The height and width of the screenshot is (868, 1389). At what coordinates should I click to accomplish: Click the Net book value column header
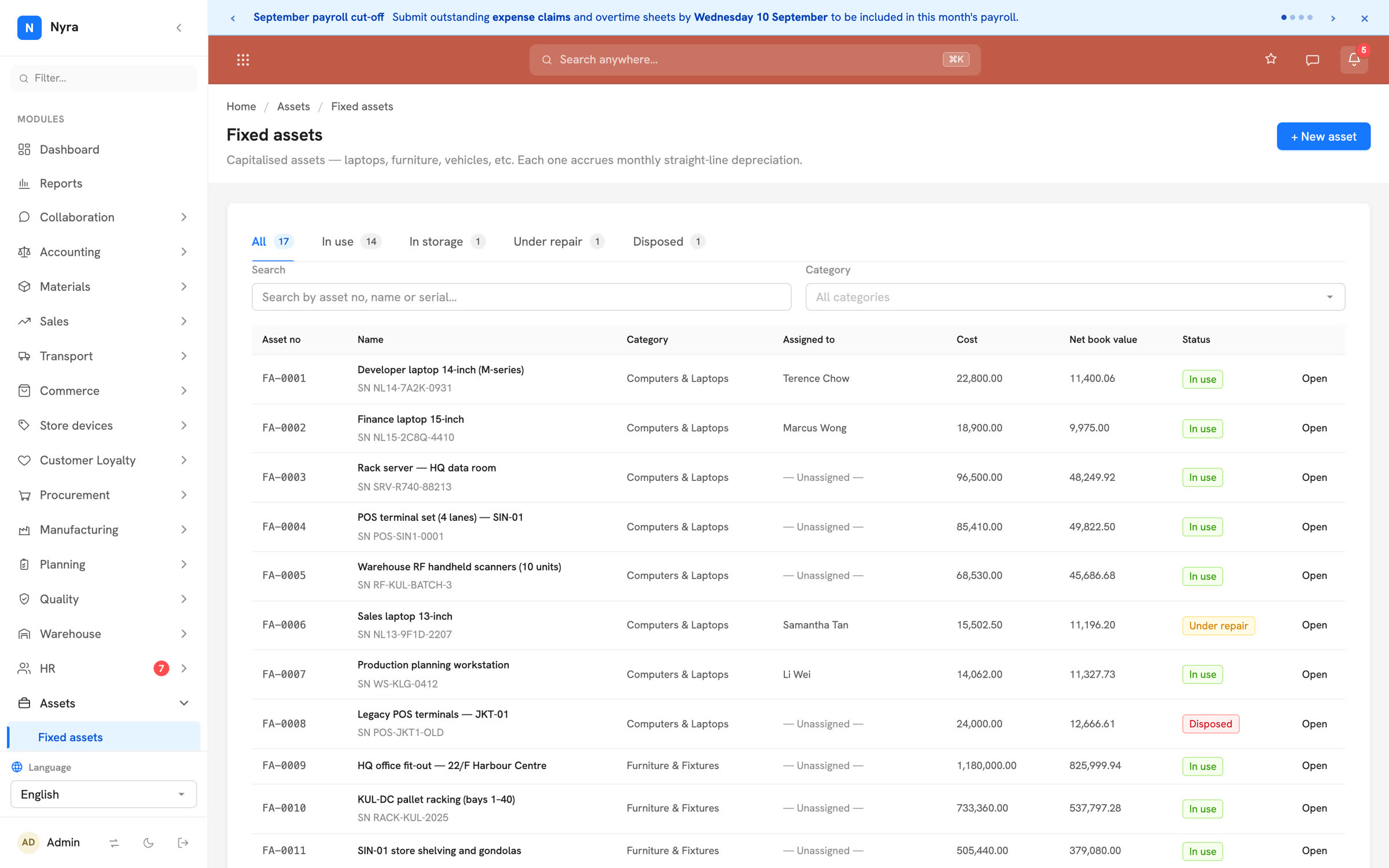(1103, 340)
